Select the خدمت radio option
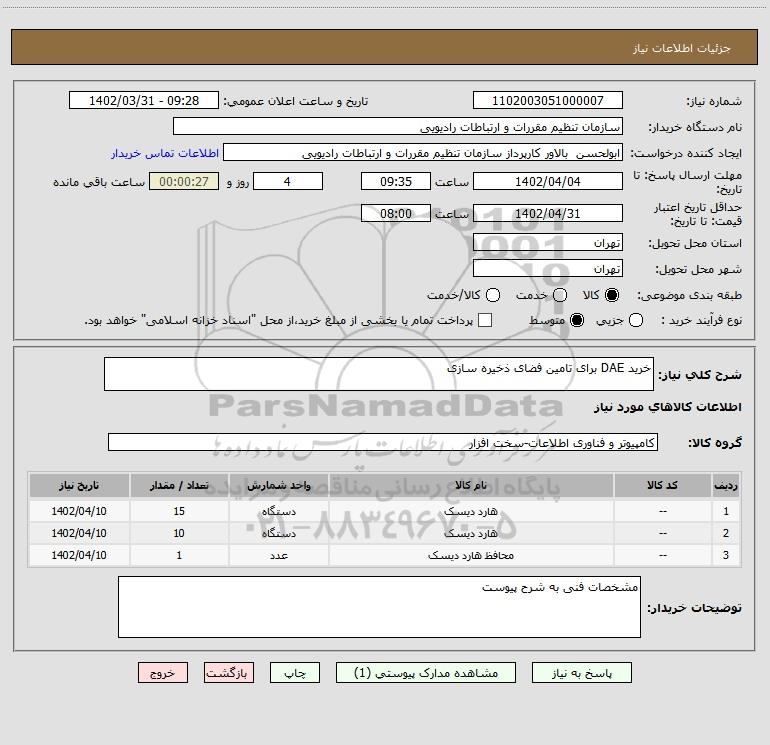Screen dimensions: 770x745 (x=560, y=295)
